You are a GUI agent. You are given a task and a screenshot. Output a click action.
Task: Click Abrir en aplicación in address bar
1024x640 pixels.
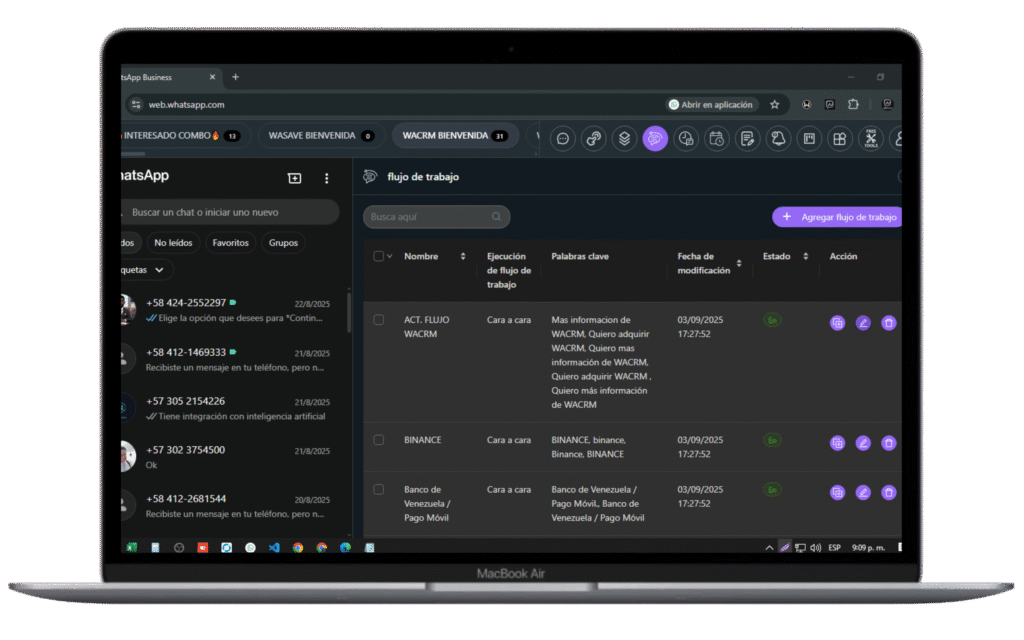click(x=713, y=104)
